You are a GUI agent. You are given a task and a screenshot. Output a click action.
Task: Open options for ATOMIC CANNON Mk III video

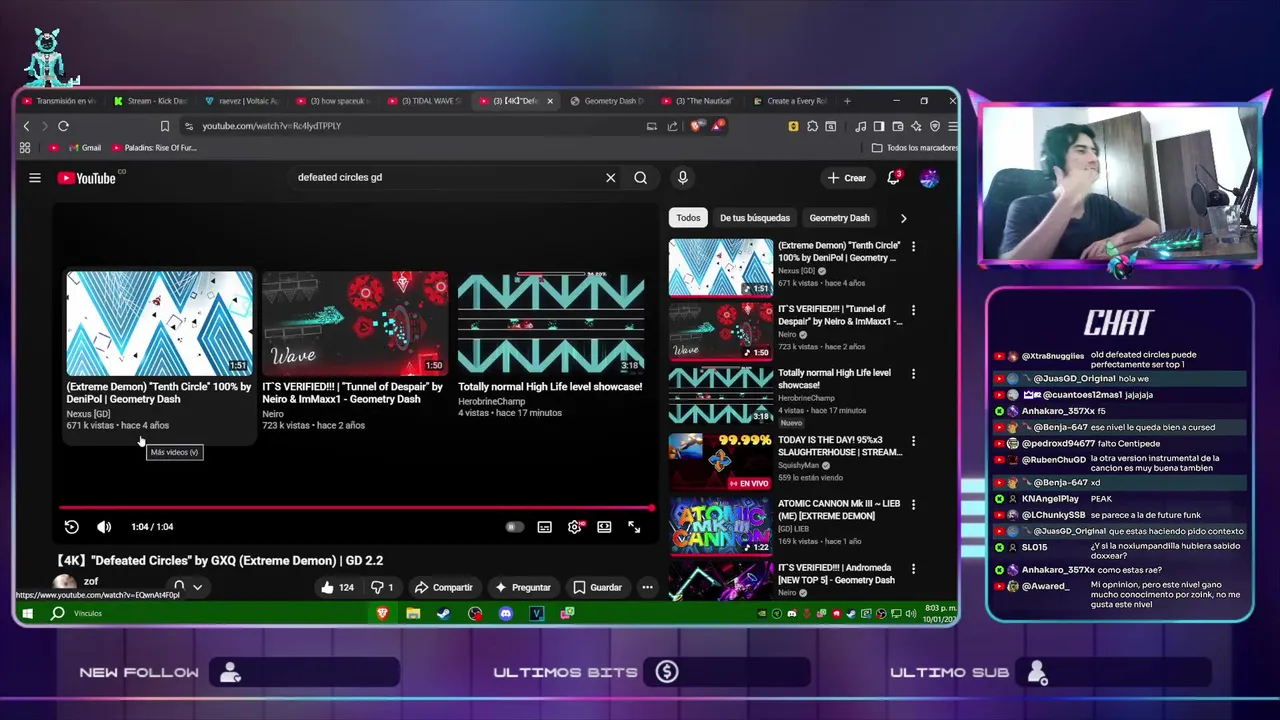click(913, 504)
